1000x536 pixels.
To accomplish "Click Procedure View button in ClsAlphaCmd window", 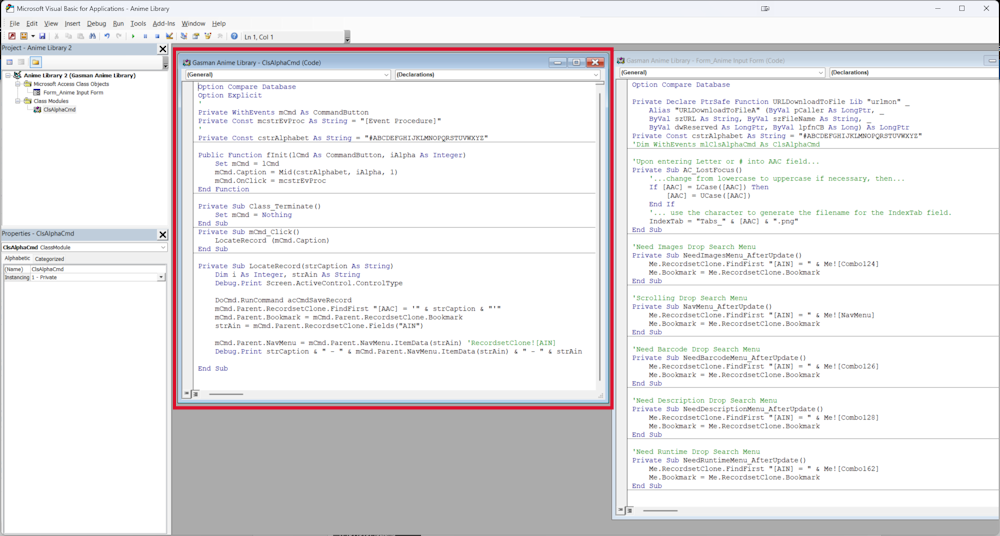I will [x=187, y=394].
